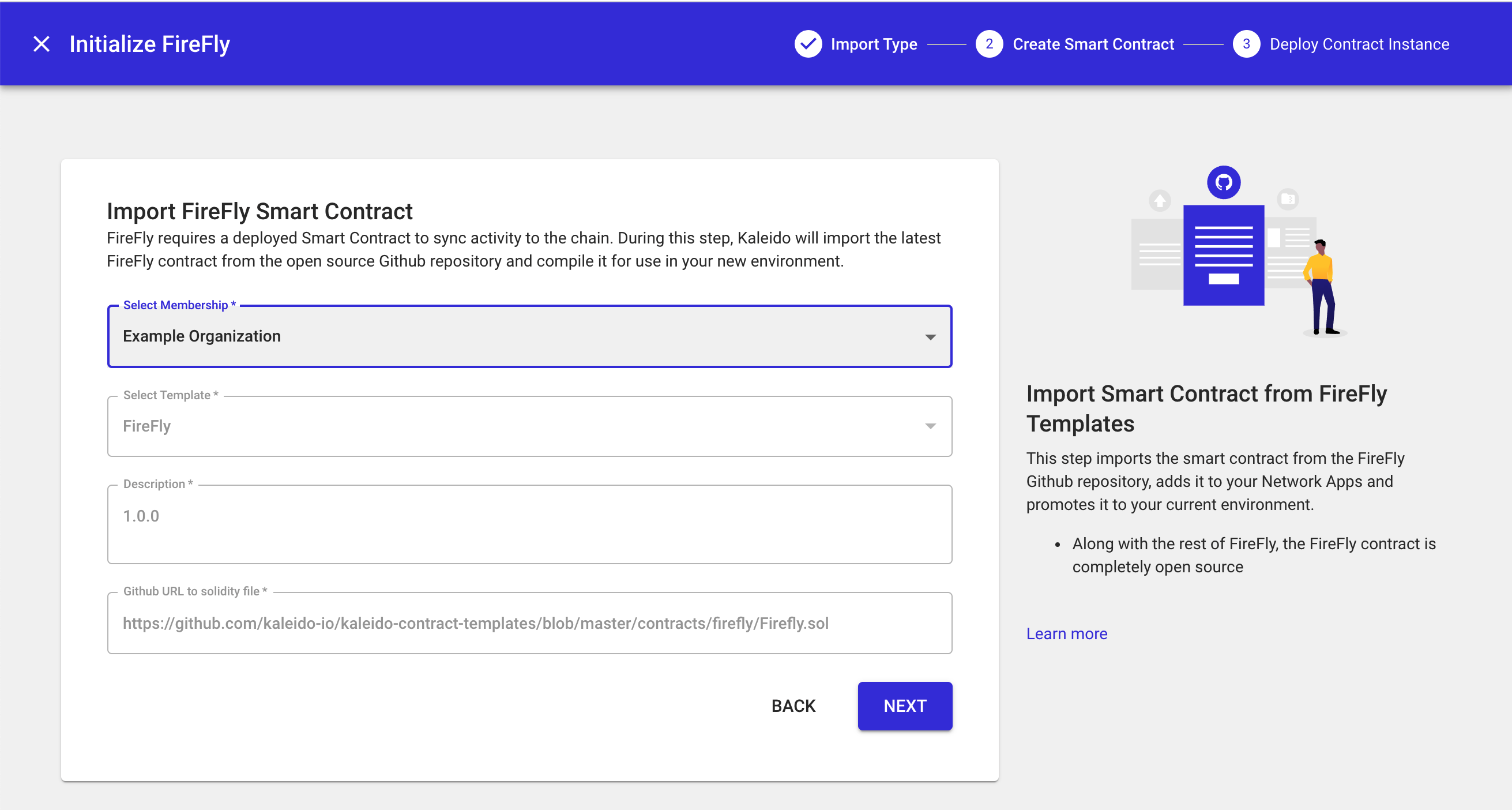Click the BACK button
The height and width of the screenshot is (810, 1512).
click(x=793, y=706)
